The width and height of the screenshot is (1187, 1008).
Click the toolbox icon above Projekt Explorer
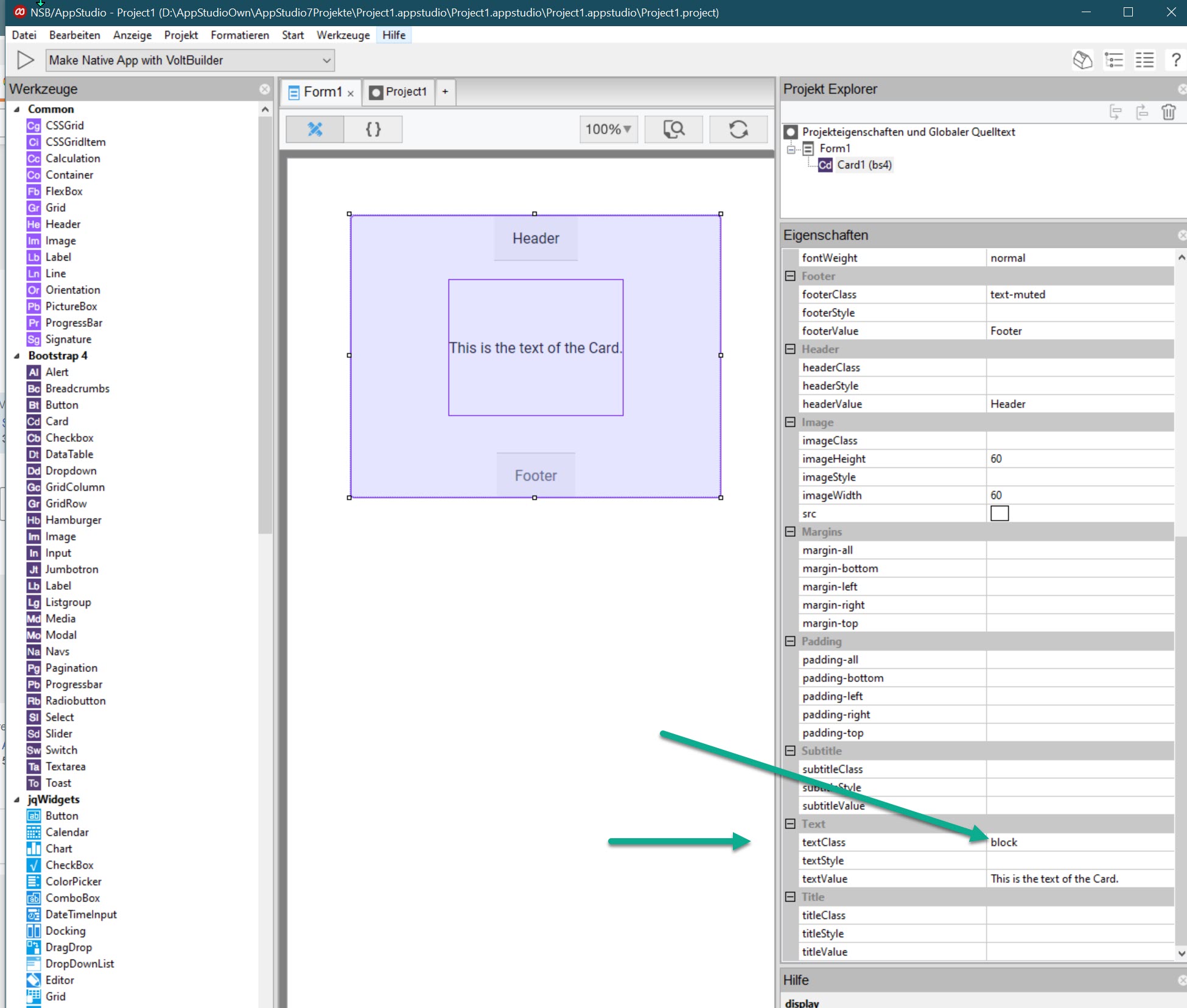pos(1083,60)
